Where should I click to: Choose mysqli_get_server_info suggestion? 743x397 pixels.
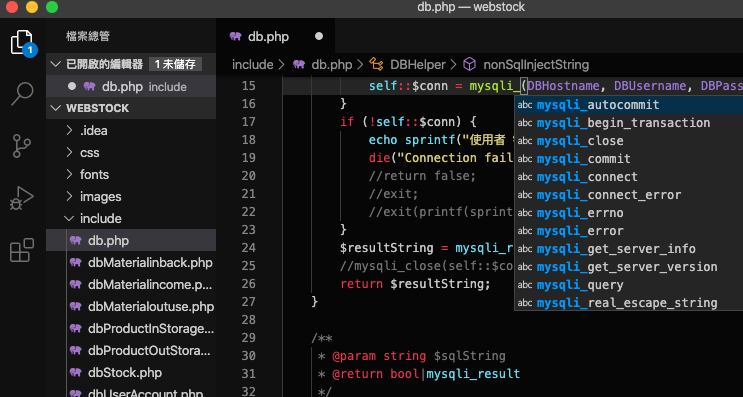[629, 249]
